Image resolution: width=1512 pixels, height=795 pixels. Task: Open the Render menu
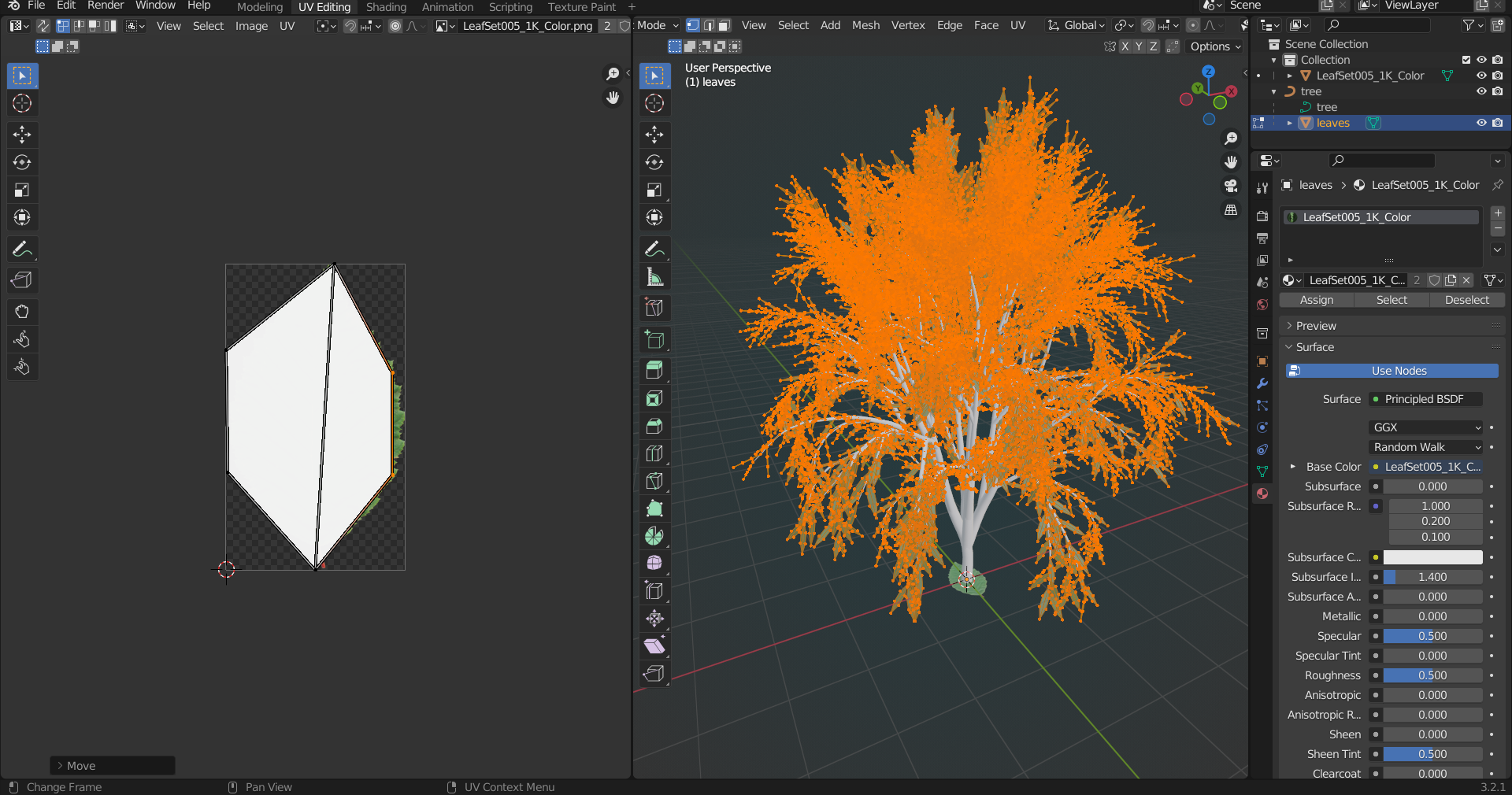(106, 6)
